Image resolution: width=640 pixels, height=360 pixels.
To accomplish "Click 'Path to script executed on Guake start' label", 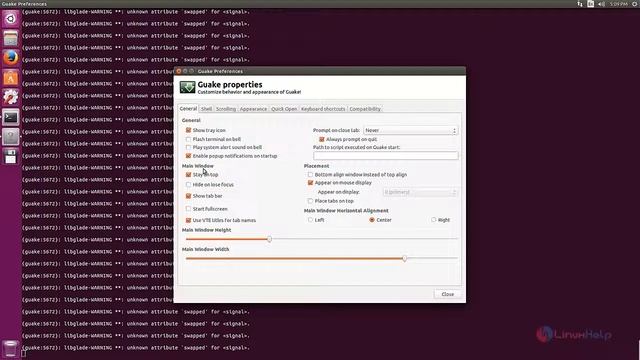I will (x=357, y=147).
